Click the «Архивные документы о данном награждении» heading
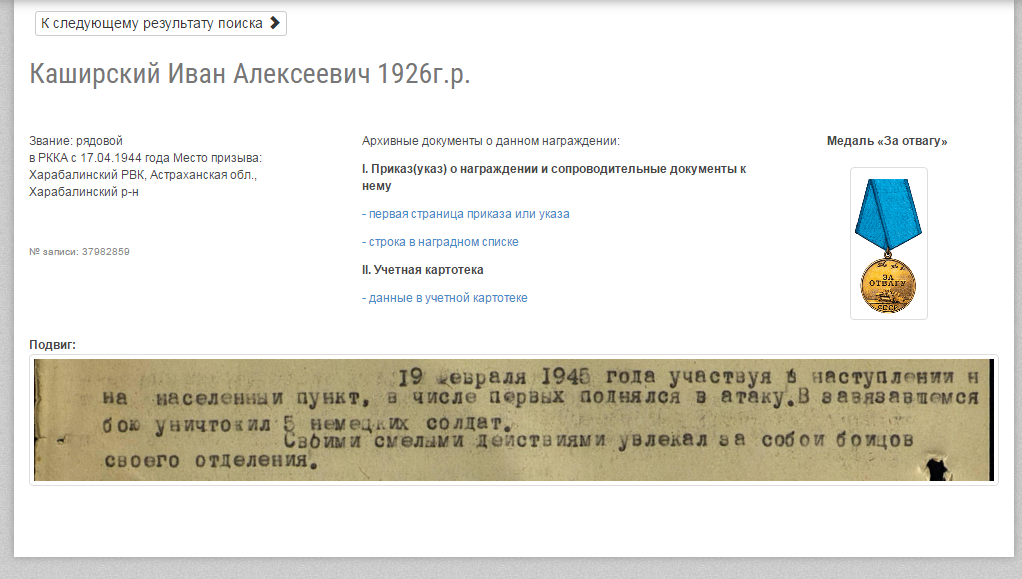Image resolution: width=1022 pixels, height=579 pixels. pos(490,141)
